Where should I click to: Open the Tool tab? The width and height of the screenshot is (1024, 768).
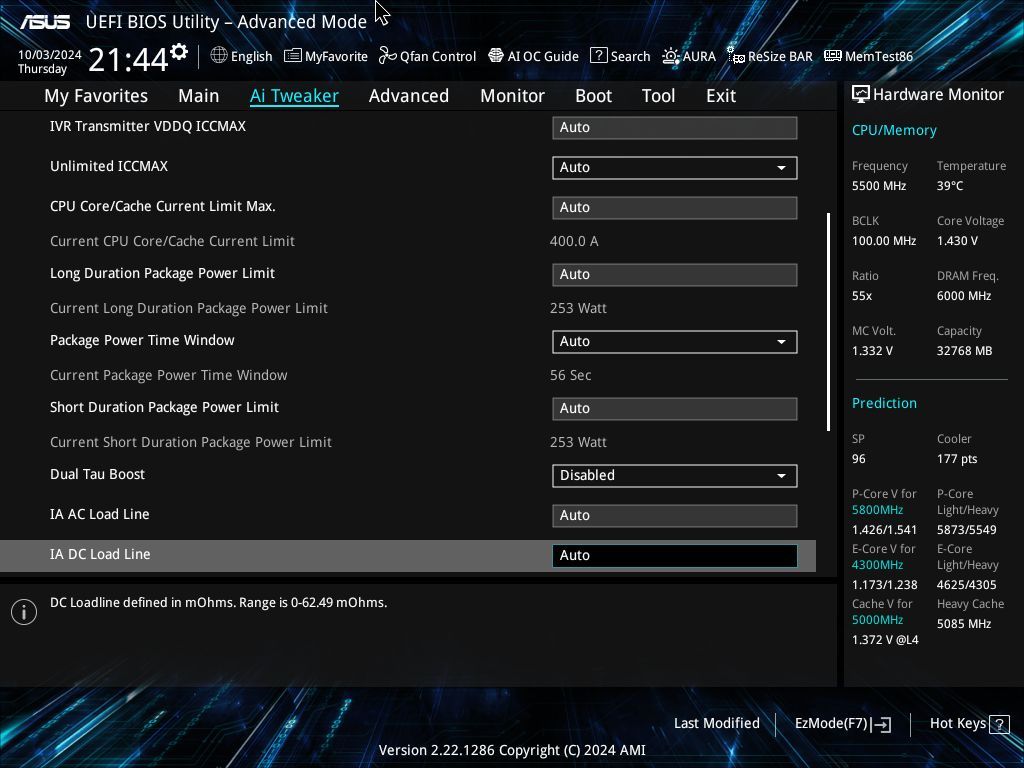point(658,96)
